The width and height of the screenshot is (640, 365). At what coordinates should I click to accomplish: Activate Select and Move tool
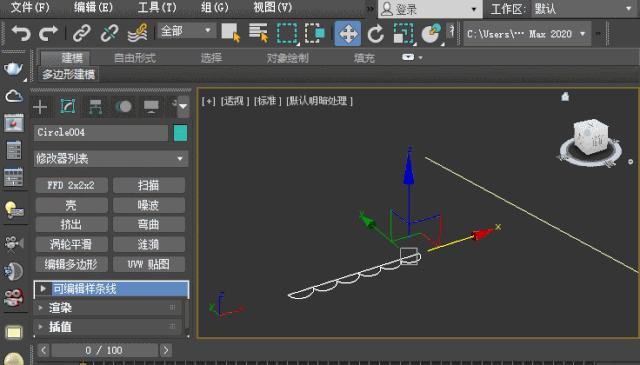[348, 33]
